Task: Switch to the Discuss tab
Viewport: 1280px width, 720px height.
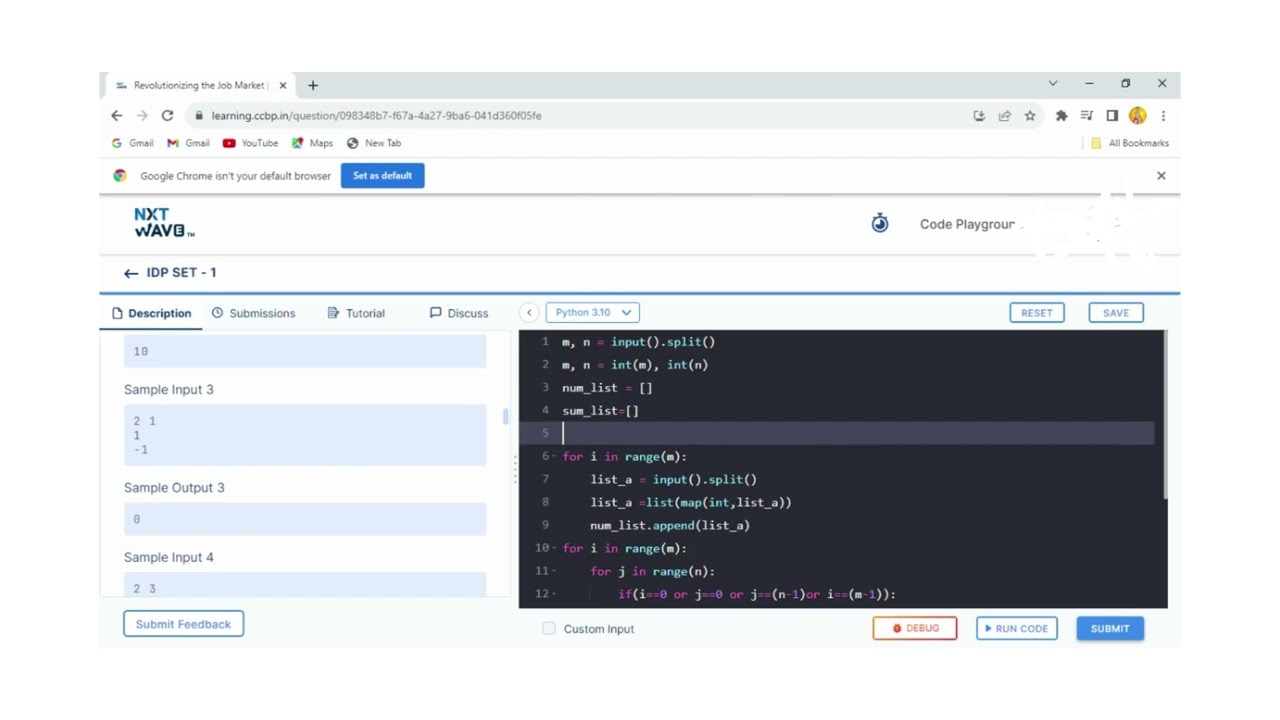Action: [x=459, y=313]
